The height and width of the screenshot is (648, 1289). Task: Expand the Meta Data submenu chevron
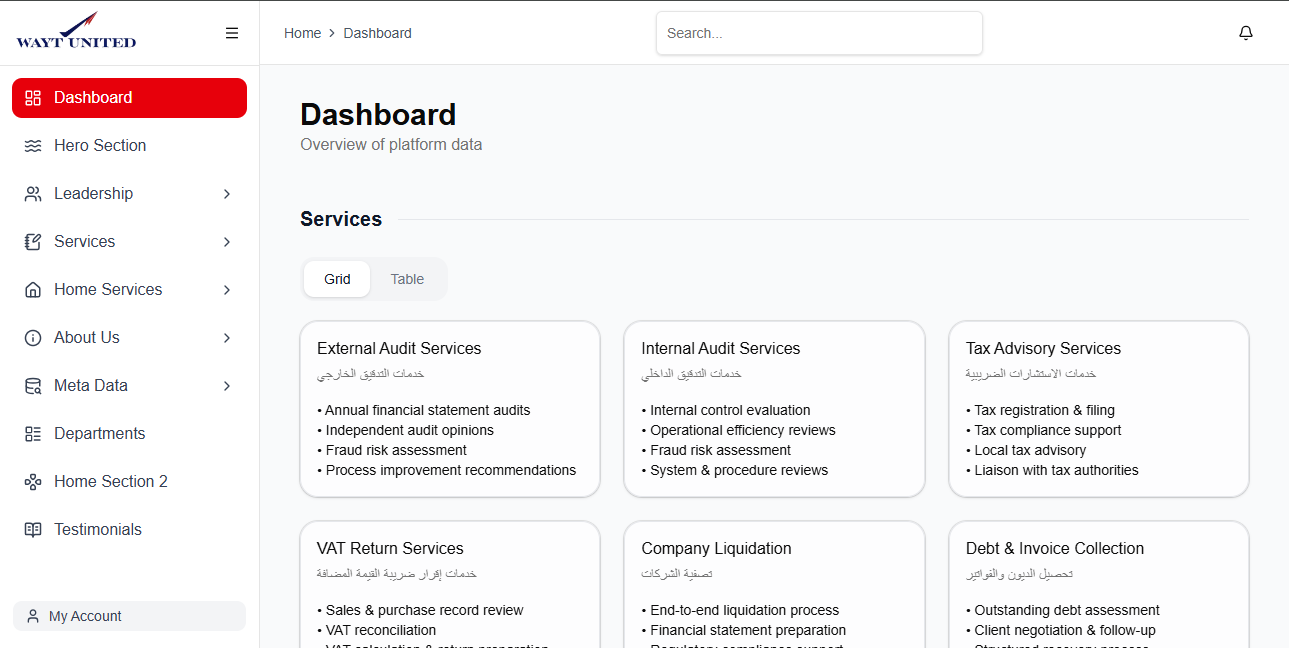tap(227, 386)
